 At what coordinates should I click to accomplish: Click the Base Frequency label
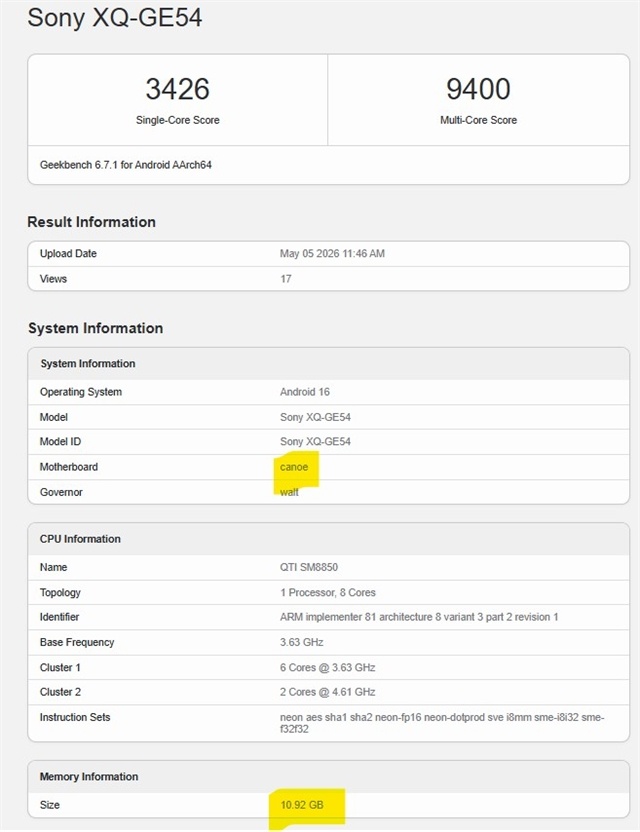click(77, 642)
